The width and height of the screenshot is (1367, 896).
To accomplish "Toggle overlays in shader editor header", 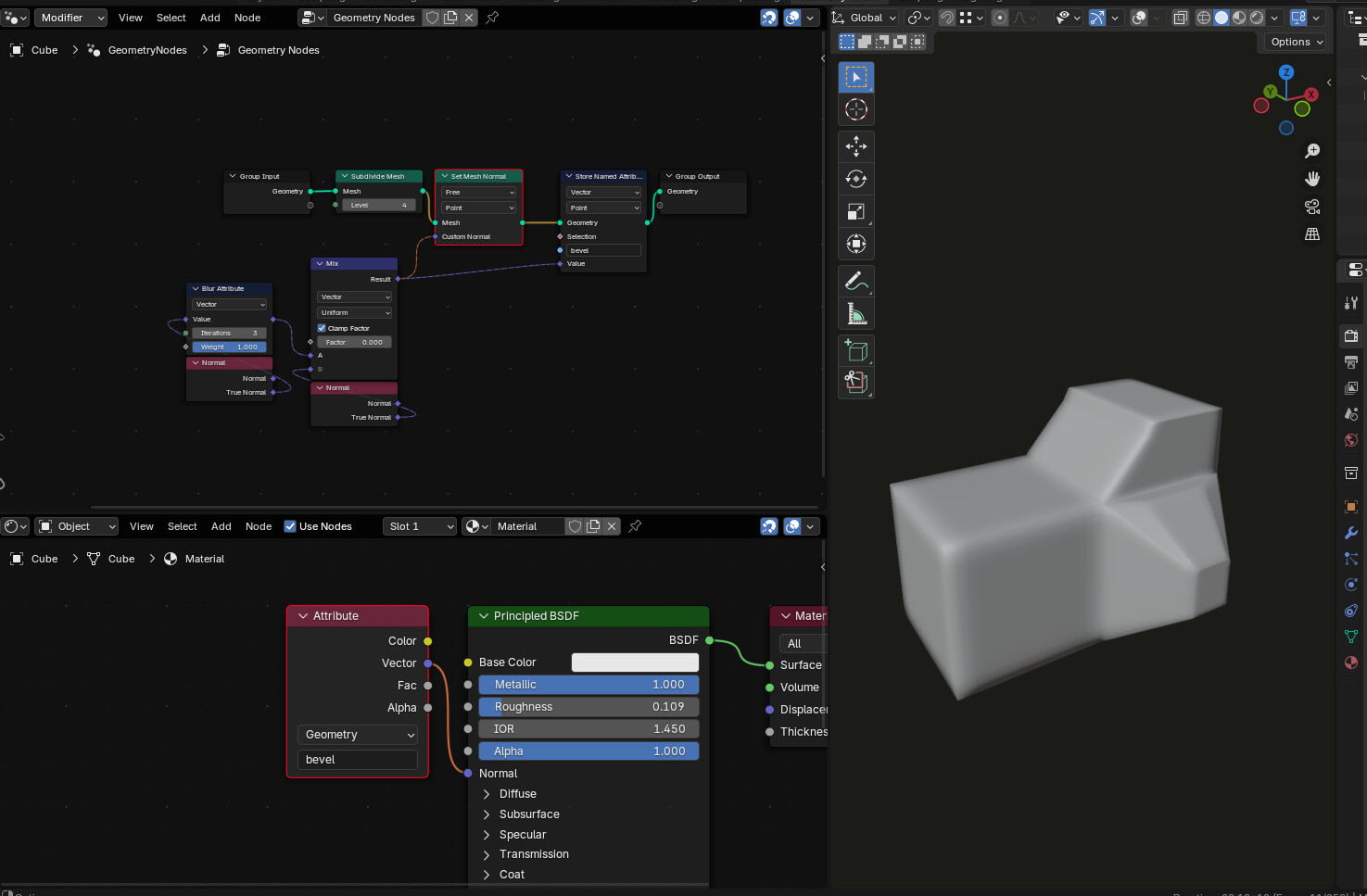I will 792,526.
